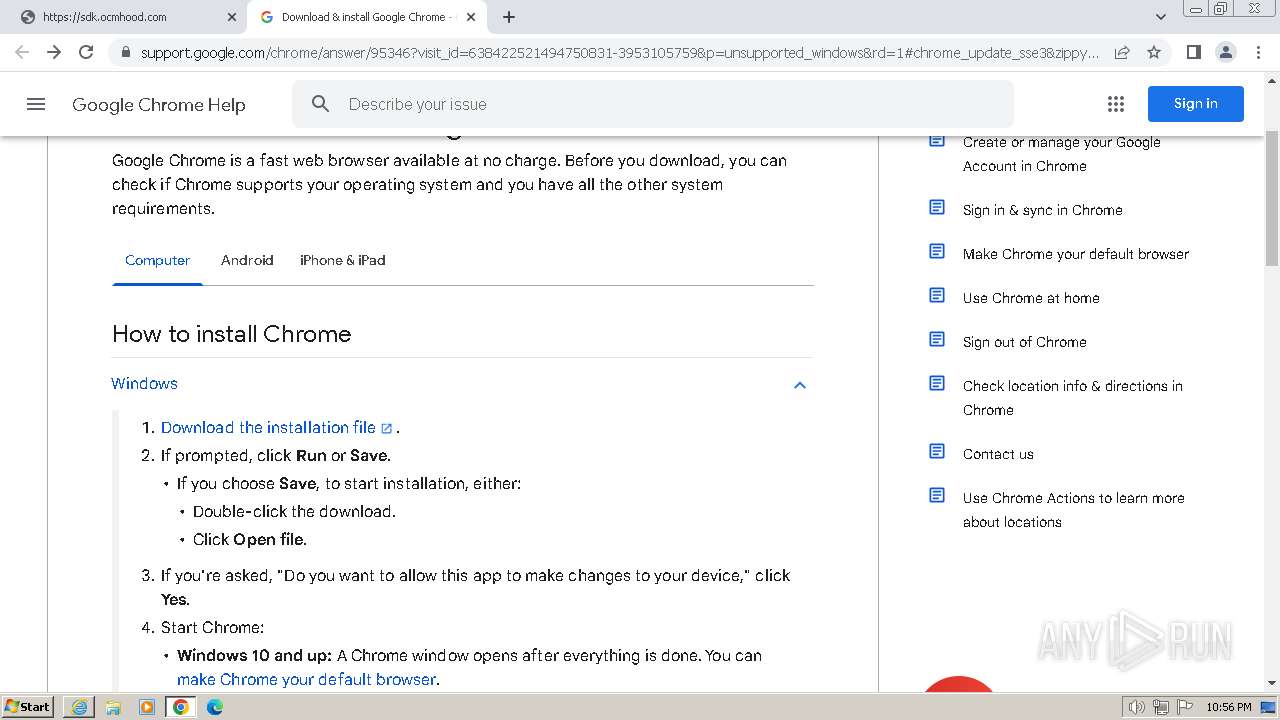Switch to the Android tab
The image size is (1280, 720).
247,260
